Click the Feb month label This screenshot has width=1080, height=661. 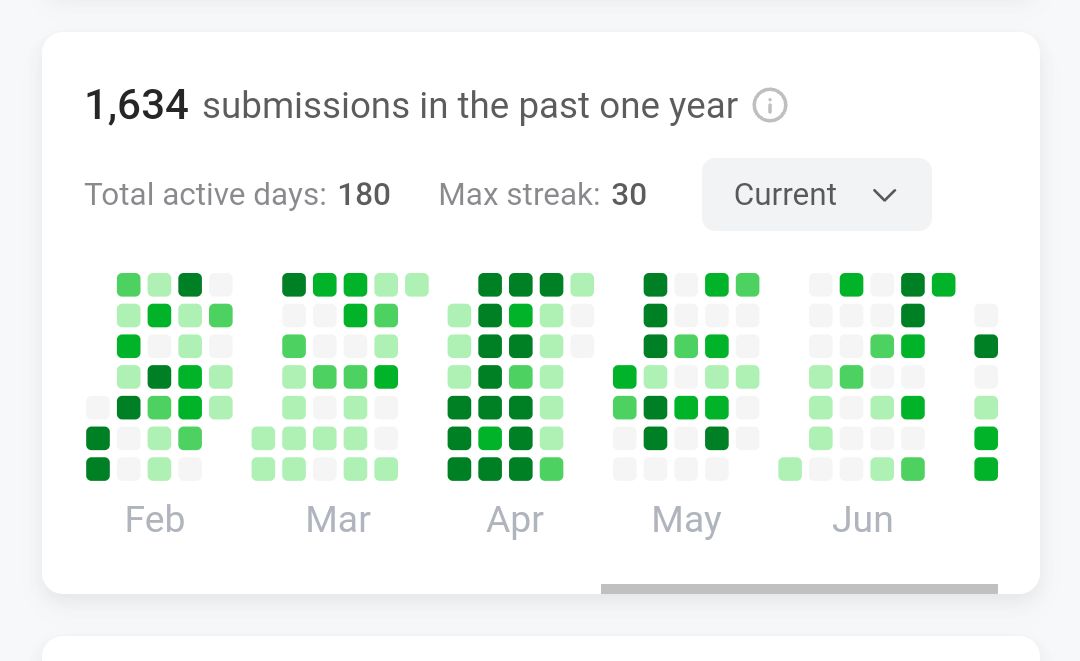coord(155,519)
